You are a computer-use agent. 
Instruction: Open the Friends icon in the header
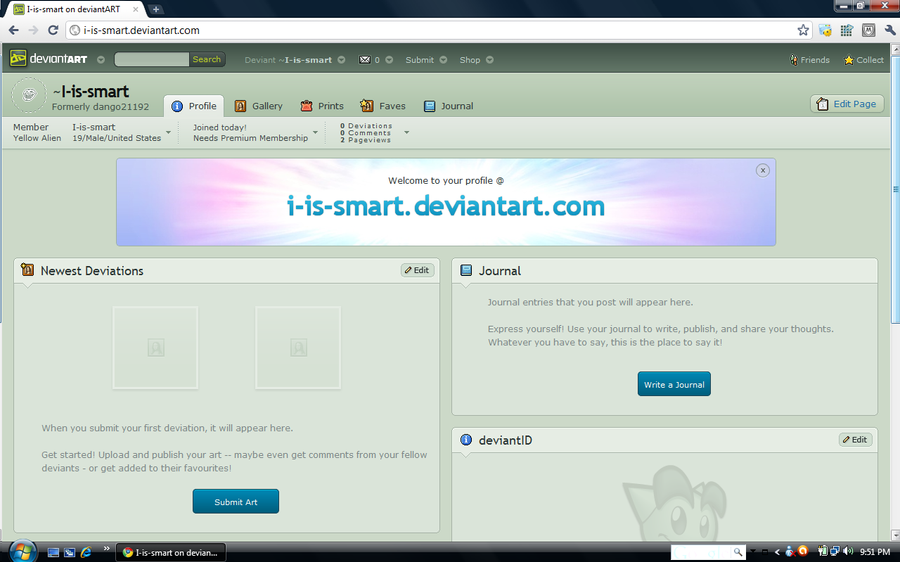point(794,60)
